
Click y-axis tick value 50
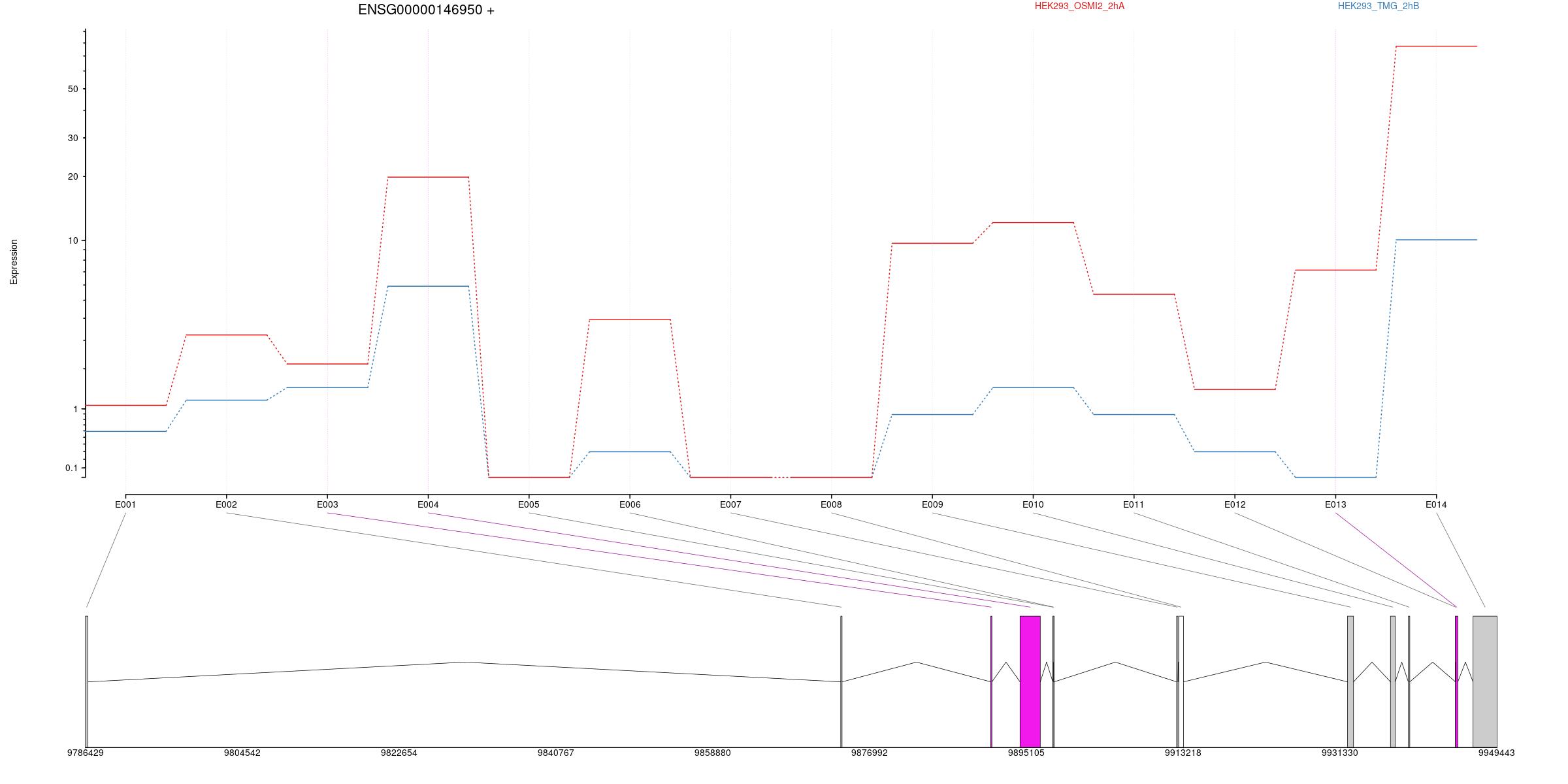pyautogui.click(x=73, y=89)
